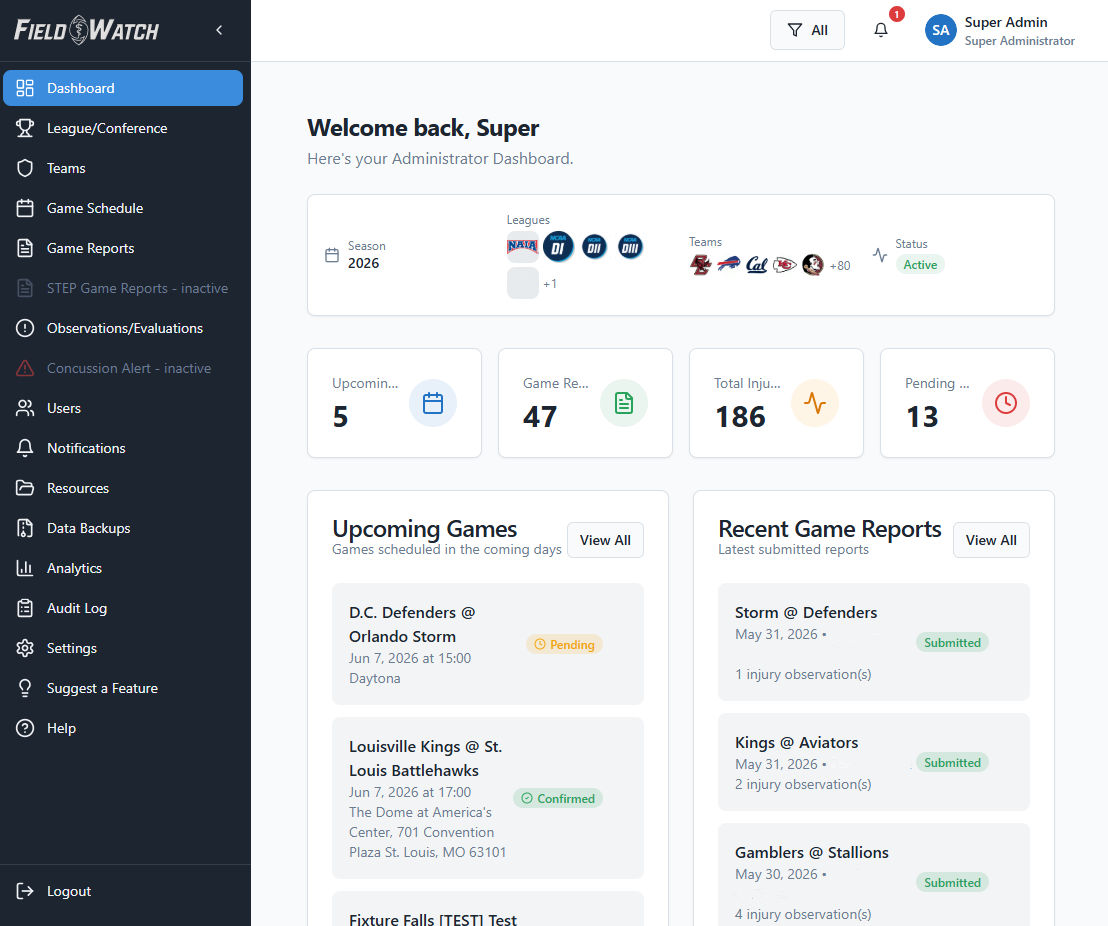Click the FieldWatch logo
The width and height of the screenshot is (1108, 926).
point(86,30)
